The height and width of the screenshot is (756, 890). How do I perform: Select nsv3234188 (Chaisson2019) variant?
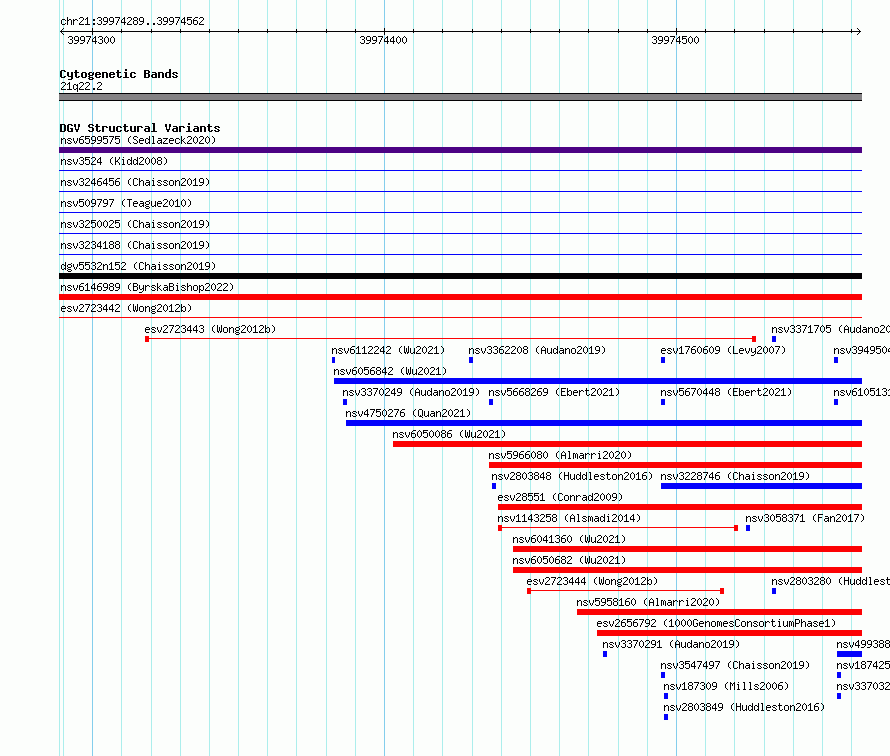(135, 245)
